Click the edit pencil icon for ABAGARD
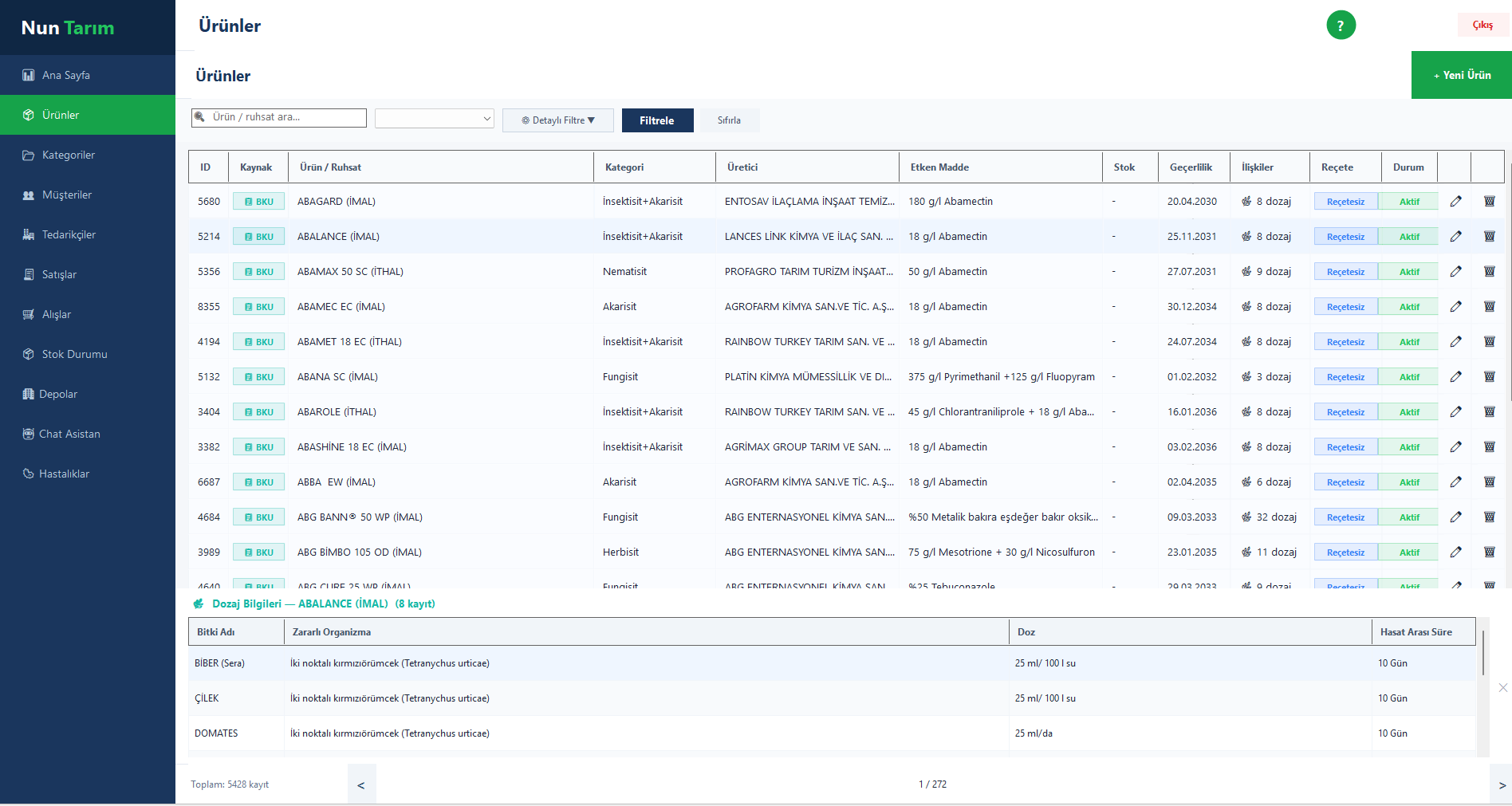Screen dimensions: 1512x806 point(1455,202)
